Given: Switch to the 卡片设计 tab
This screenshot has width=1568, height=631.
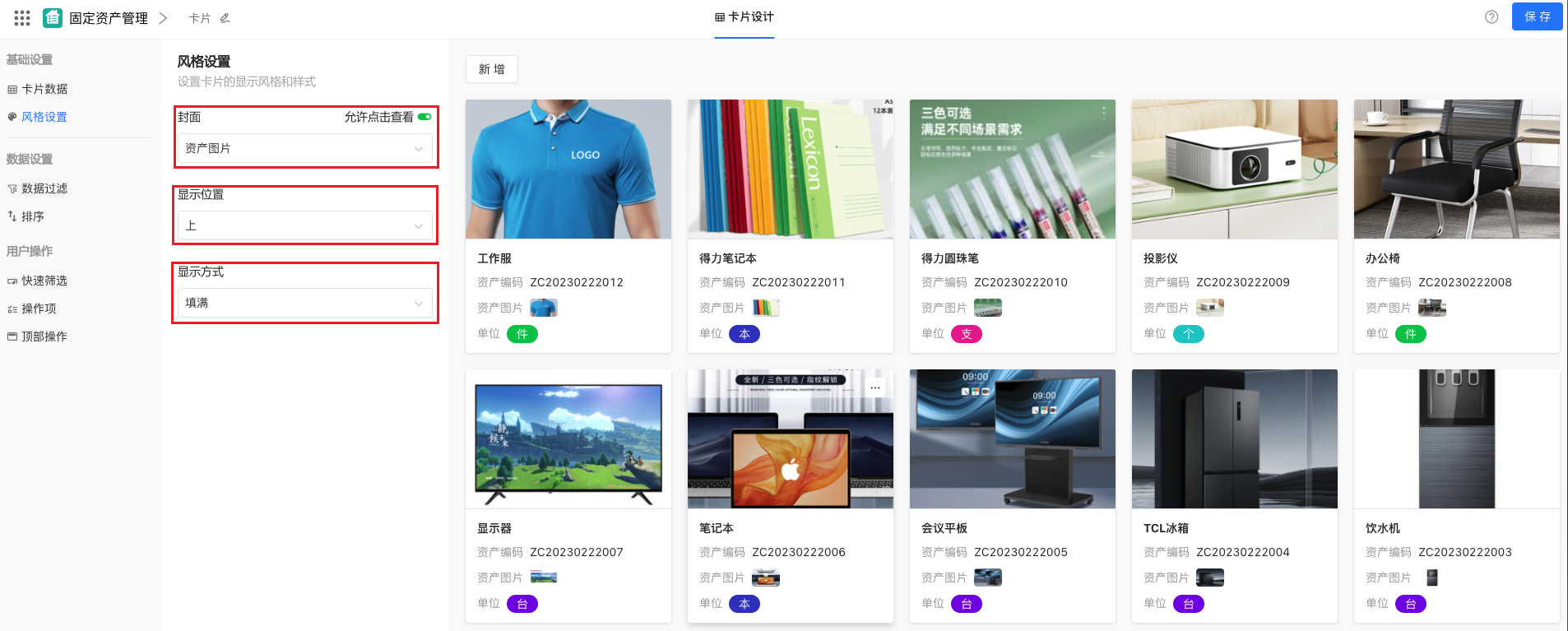Looking at the screenshot, I should [x=744, y=17].
